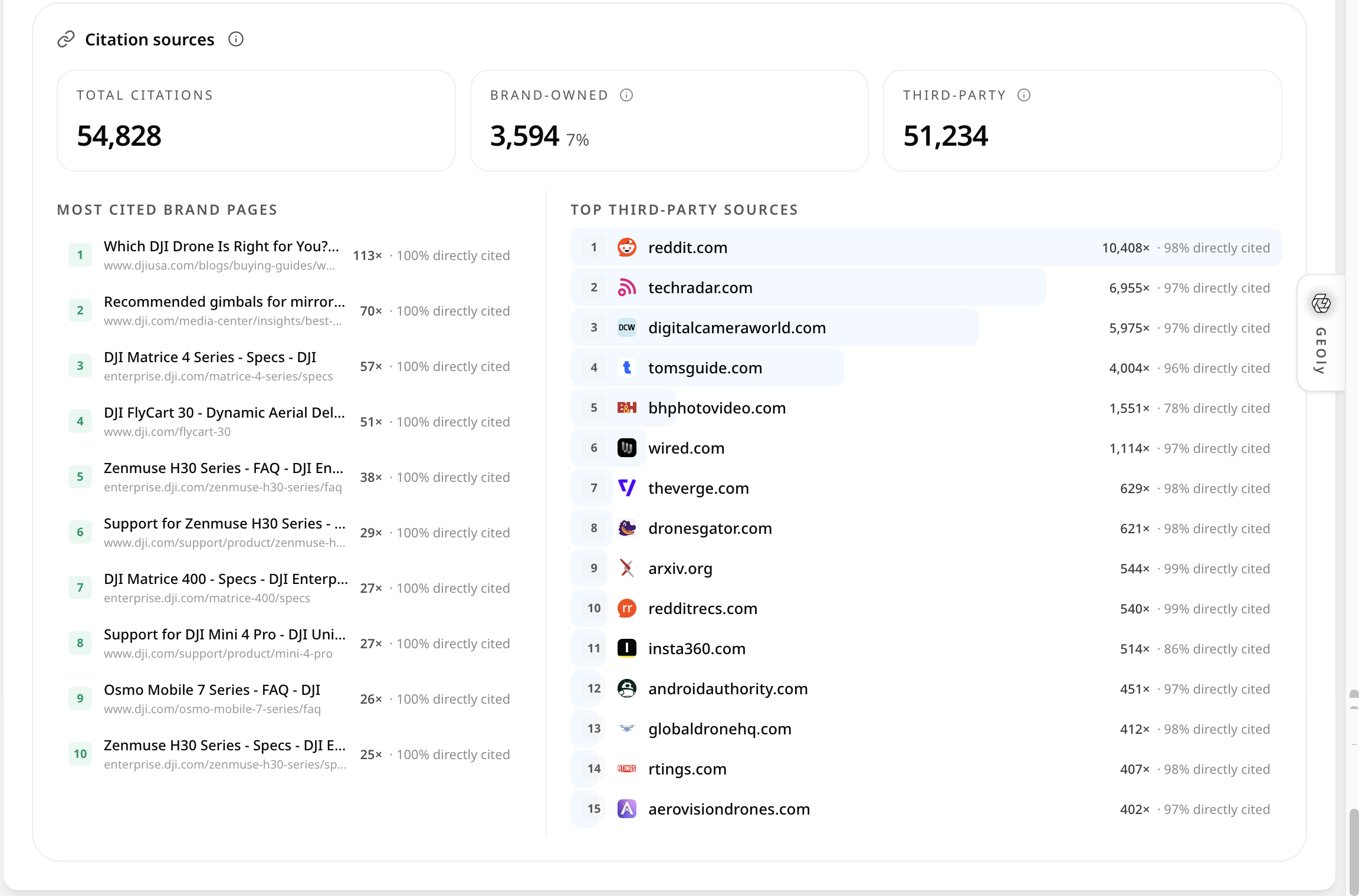Click the arxiv.org favicon
The image size is (1359, 896).
(x=626, y=569)
